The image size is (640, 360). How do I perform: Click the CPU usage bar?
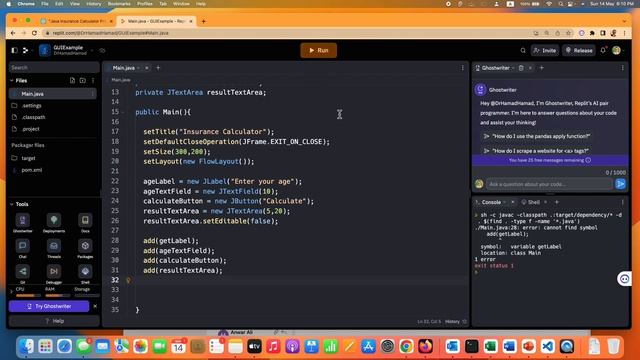coord(28,296)
